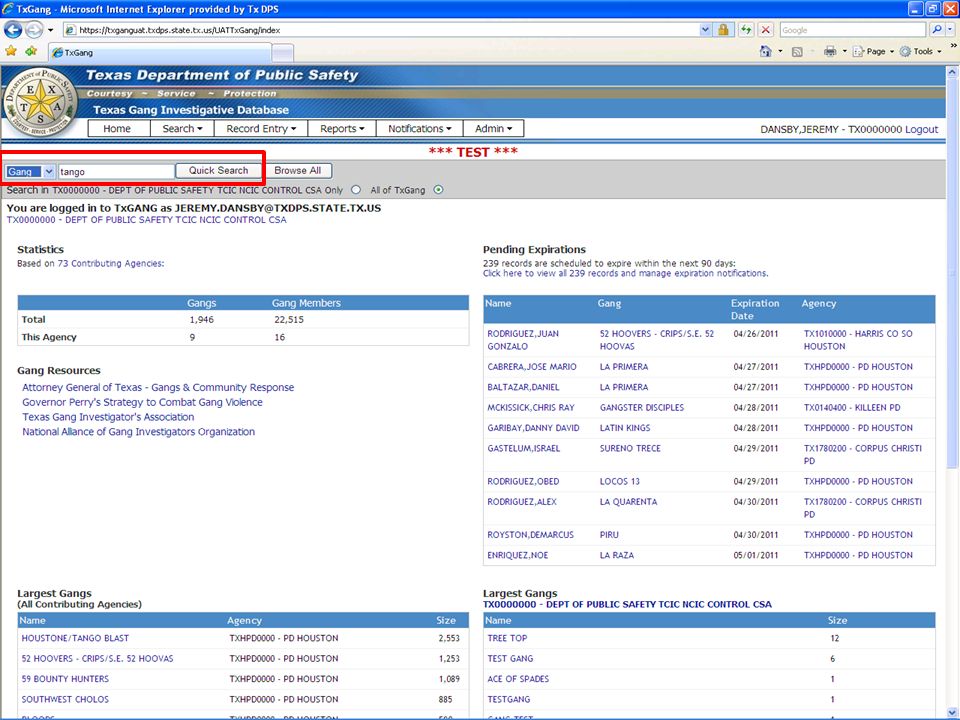Select CSA Only search radio button
Screen dimensions: 960x720
coord(356,190)
